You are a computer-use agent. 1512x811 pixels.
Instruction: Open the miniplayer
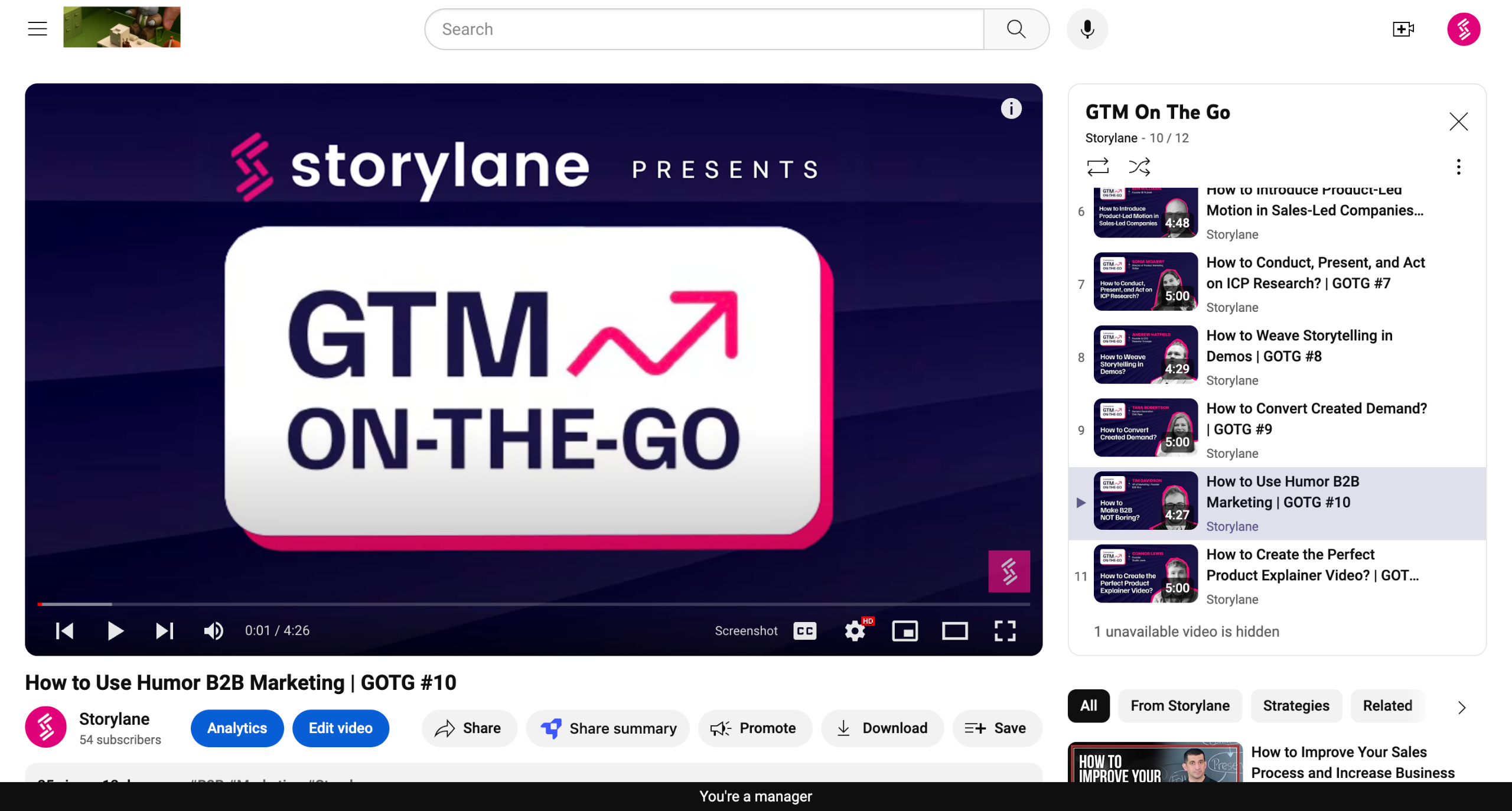coord(905,631)
